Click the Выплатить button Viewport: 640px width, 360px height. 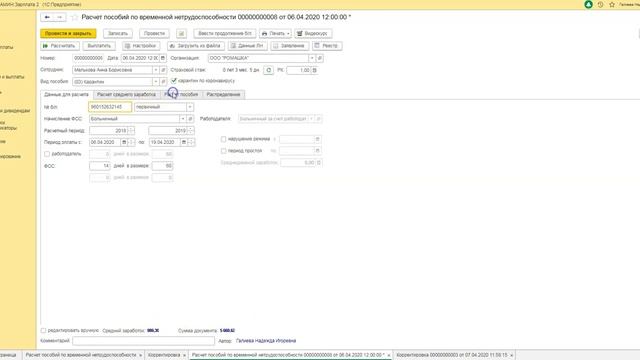click(x=99, y=46)
